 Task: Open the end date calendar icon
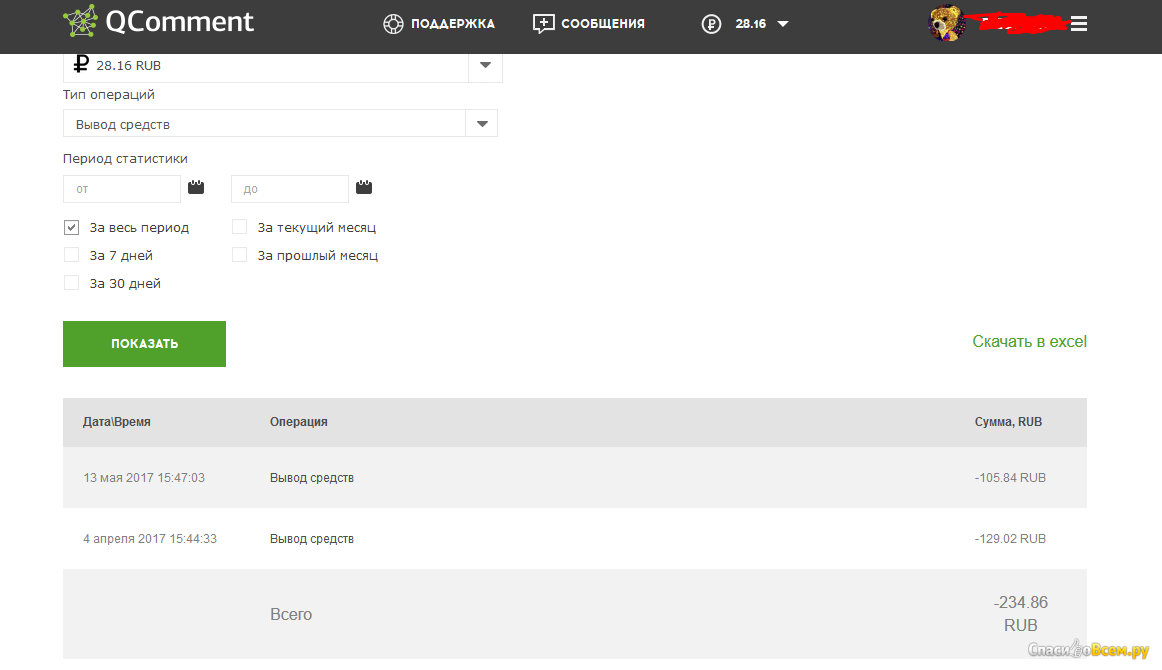pos(364,187)
